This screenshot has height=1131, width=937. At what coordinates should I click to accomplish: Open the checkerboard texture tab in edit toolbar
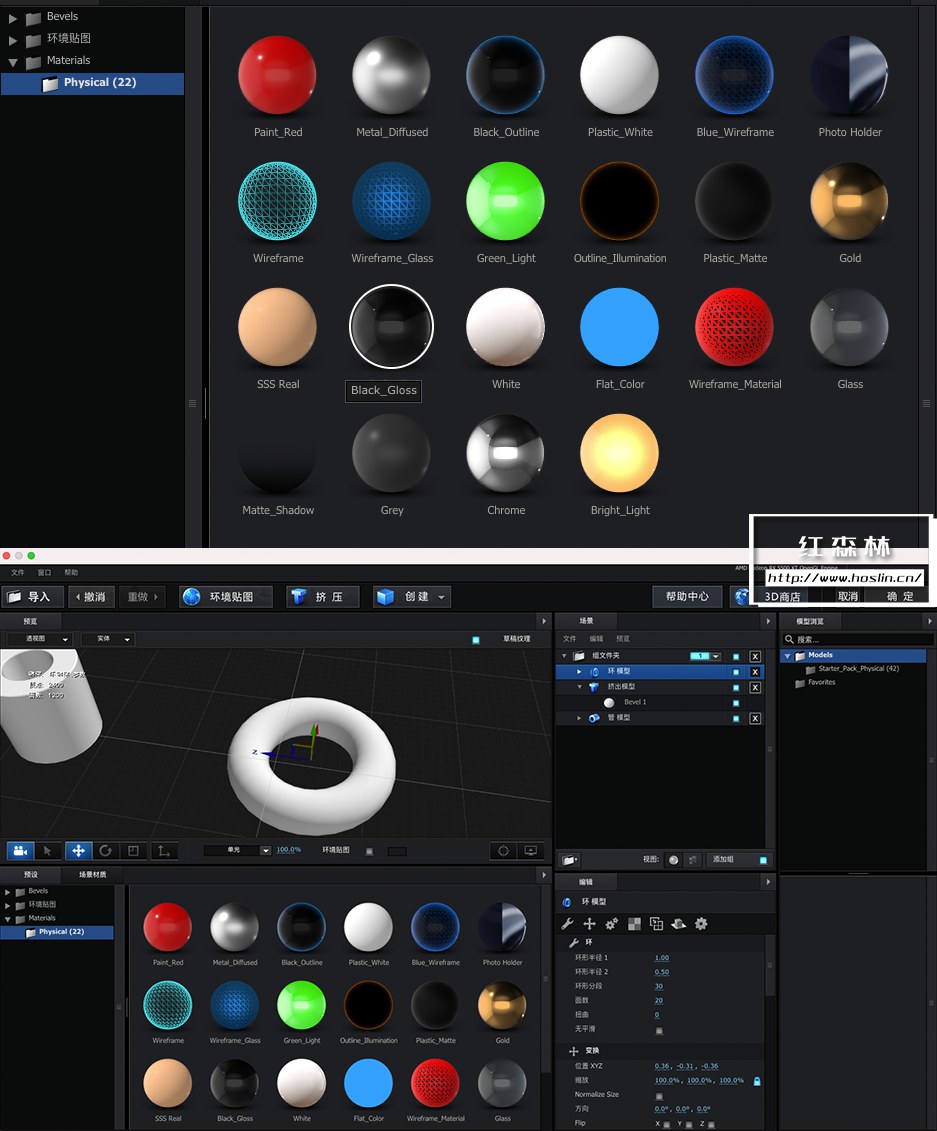[x=634, y=924]
